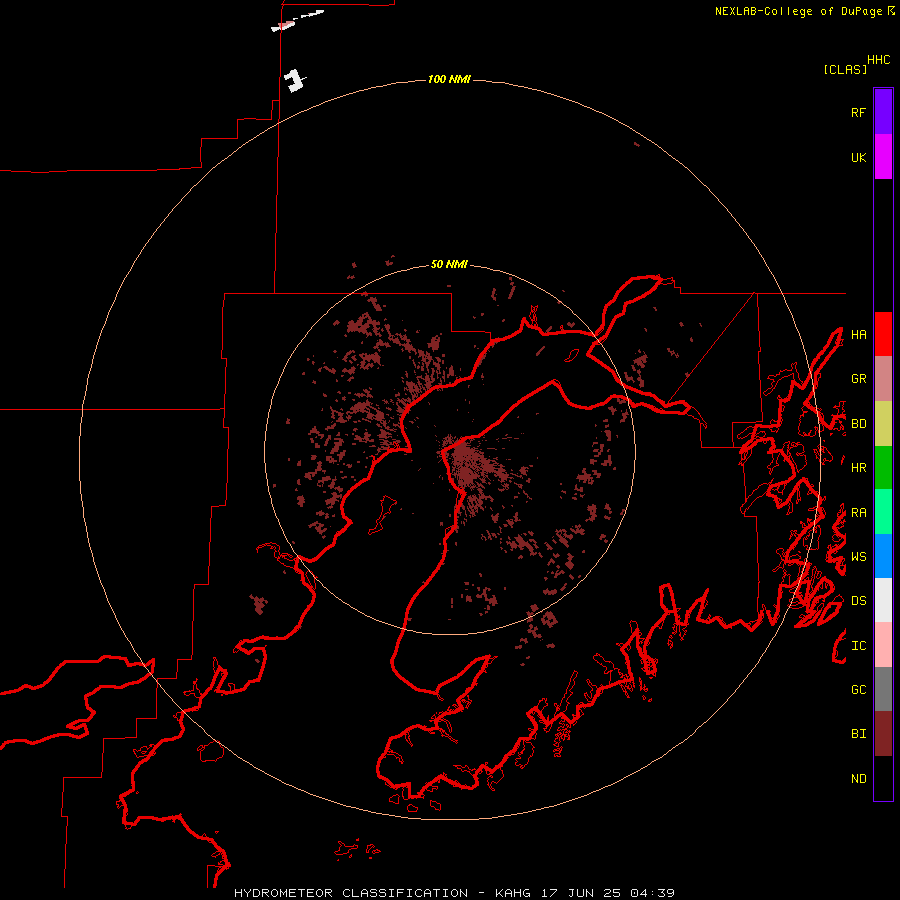Click the GC gray legend swatch

click(883, 689)
